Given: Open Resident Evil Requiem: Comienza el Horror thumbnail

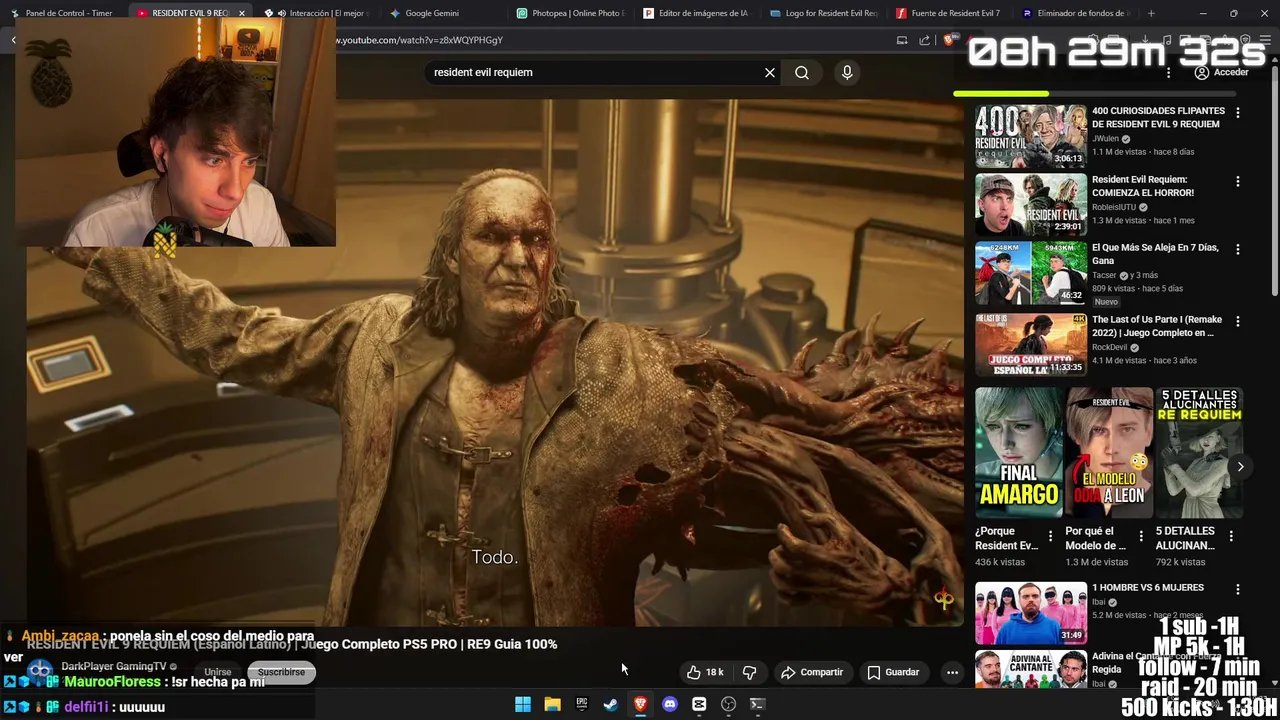Looking at the screenshot, I should (1030, 205).
